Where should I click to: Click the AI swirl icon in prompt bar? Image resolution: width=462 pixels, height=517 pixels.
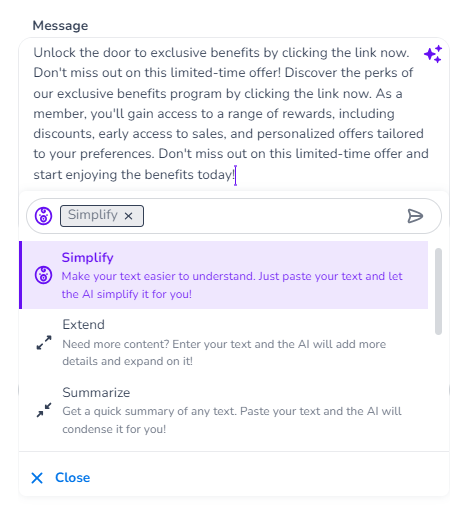[x=43, y=216]
